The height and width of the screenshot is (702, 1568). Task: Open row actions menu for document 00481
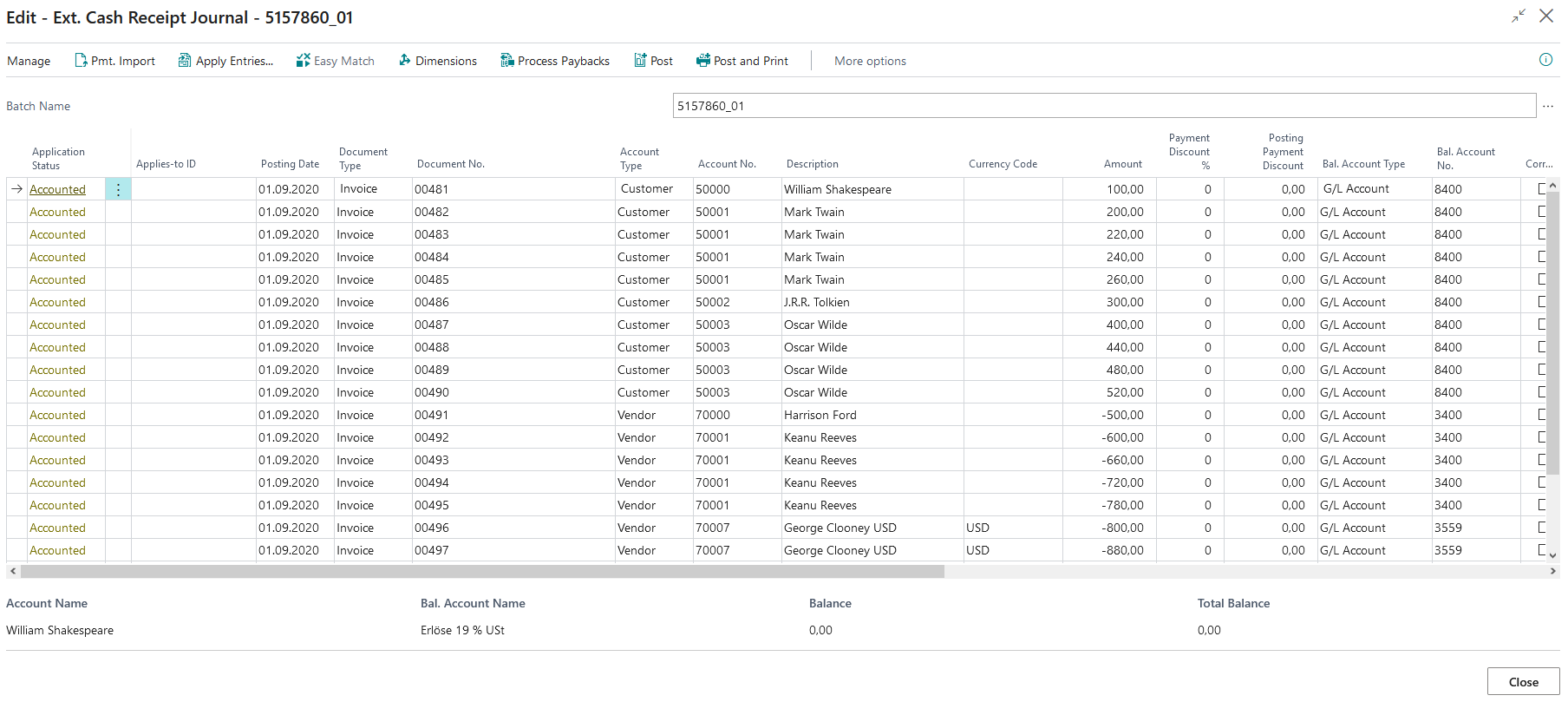(119, 189)
